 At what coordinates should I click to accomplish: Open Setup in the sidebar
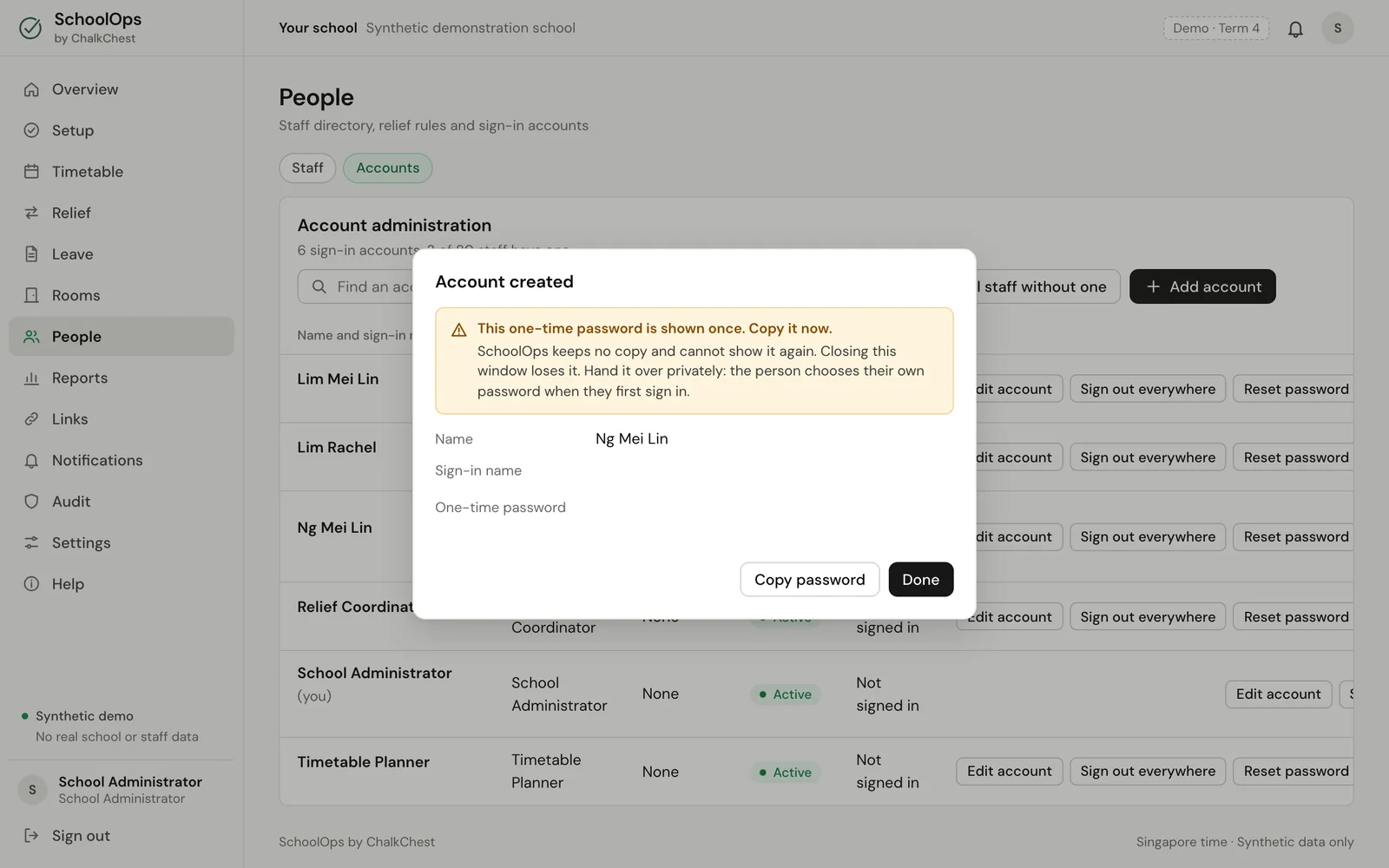point(122,130)
